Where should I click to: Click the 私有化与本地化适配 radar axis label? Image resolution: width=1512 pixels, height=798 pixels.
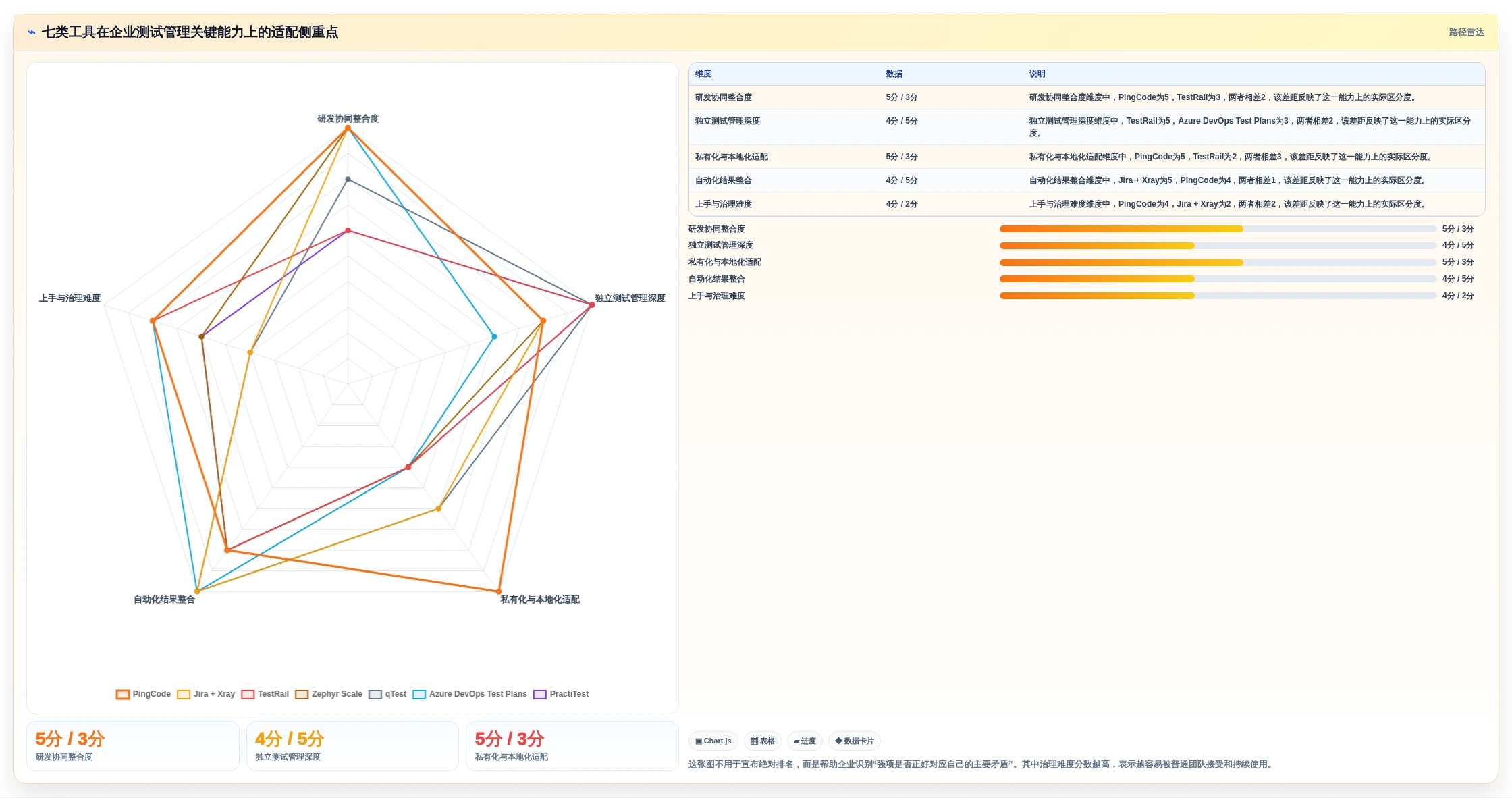(x=540, y=600)
